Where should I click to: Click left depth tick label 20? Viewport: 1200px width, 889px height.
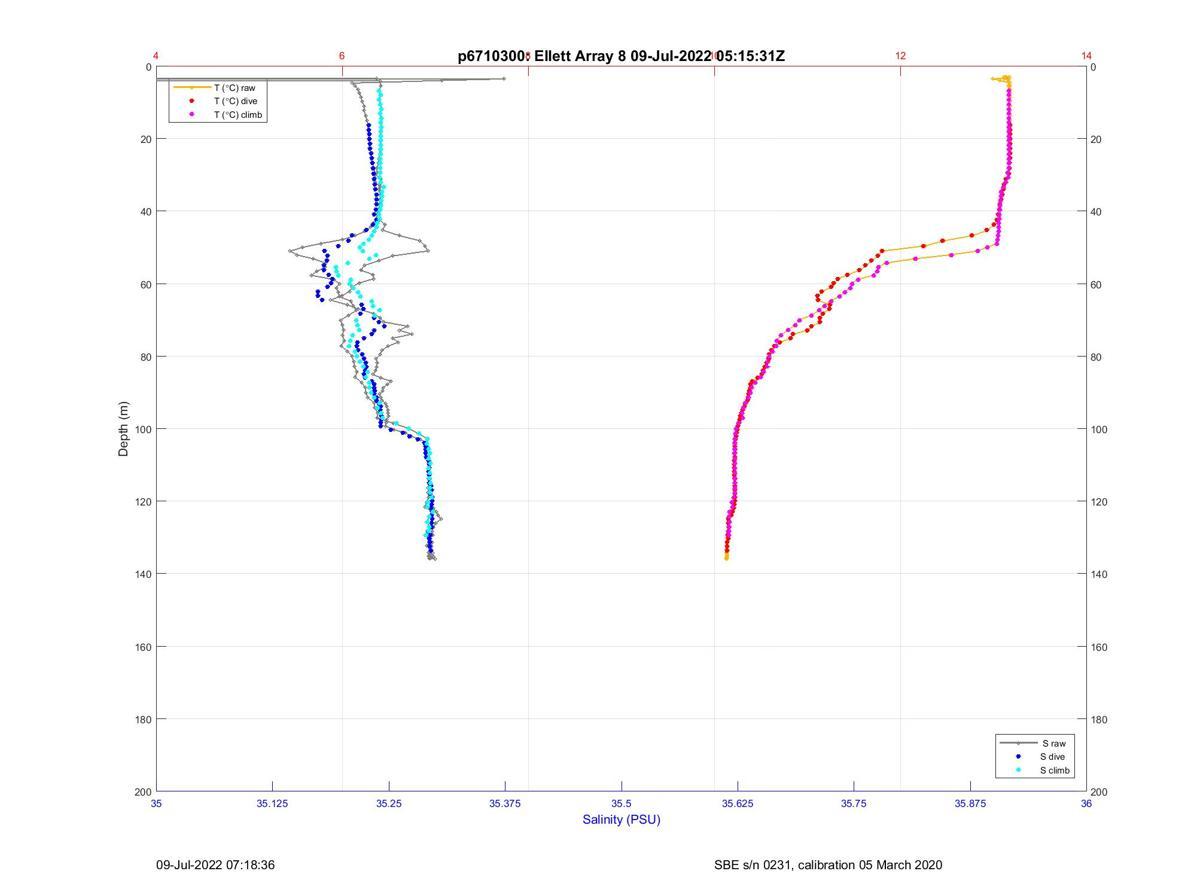pyautogui.click(x=146, y=139)
